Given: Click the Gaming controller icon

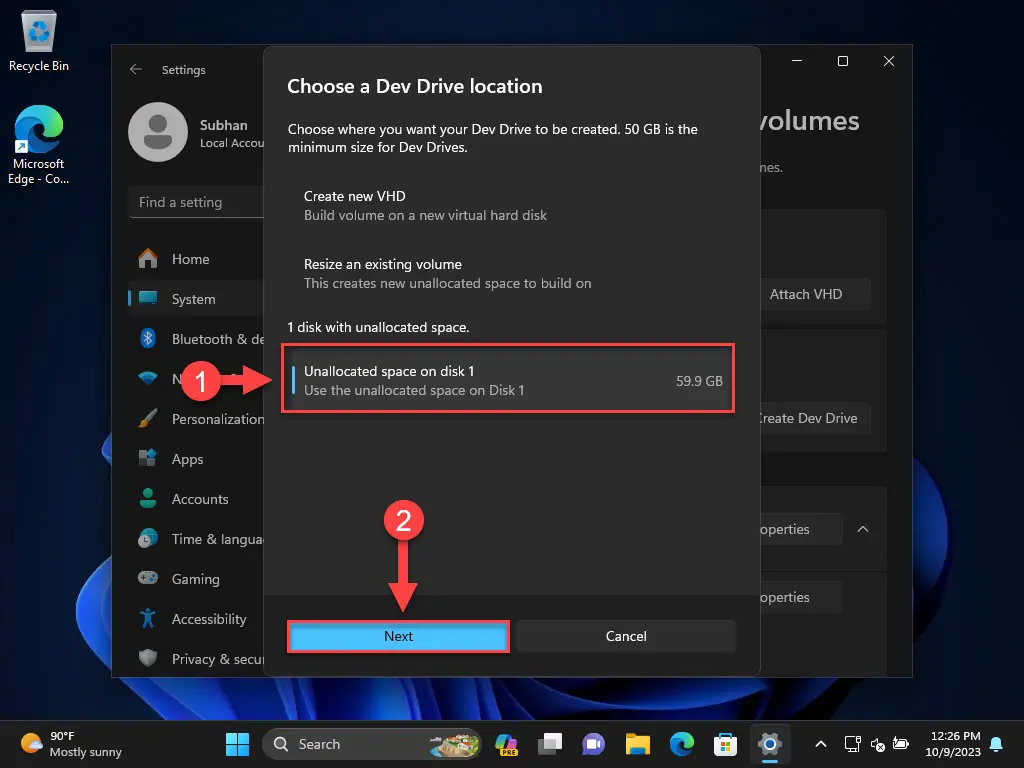Looking at the screenshot, I should pos(148,578).
